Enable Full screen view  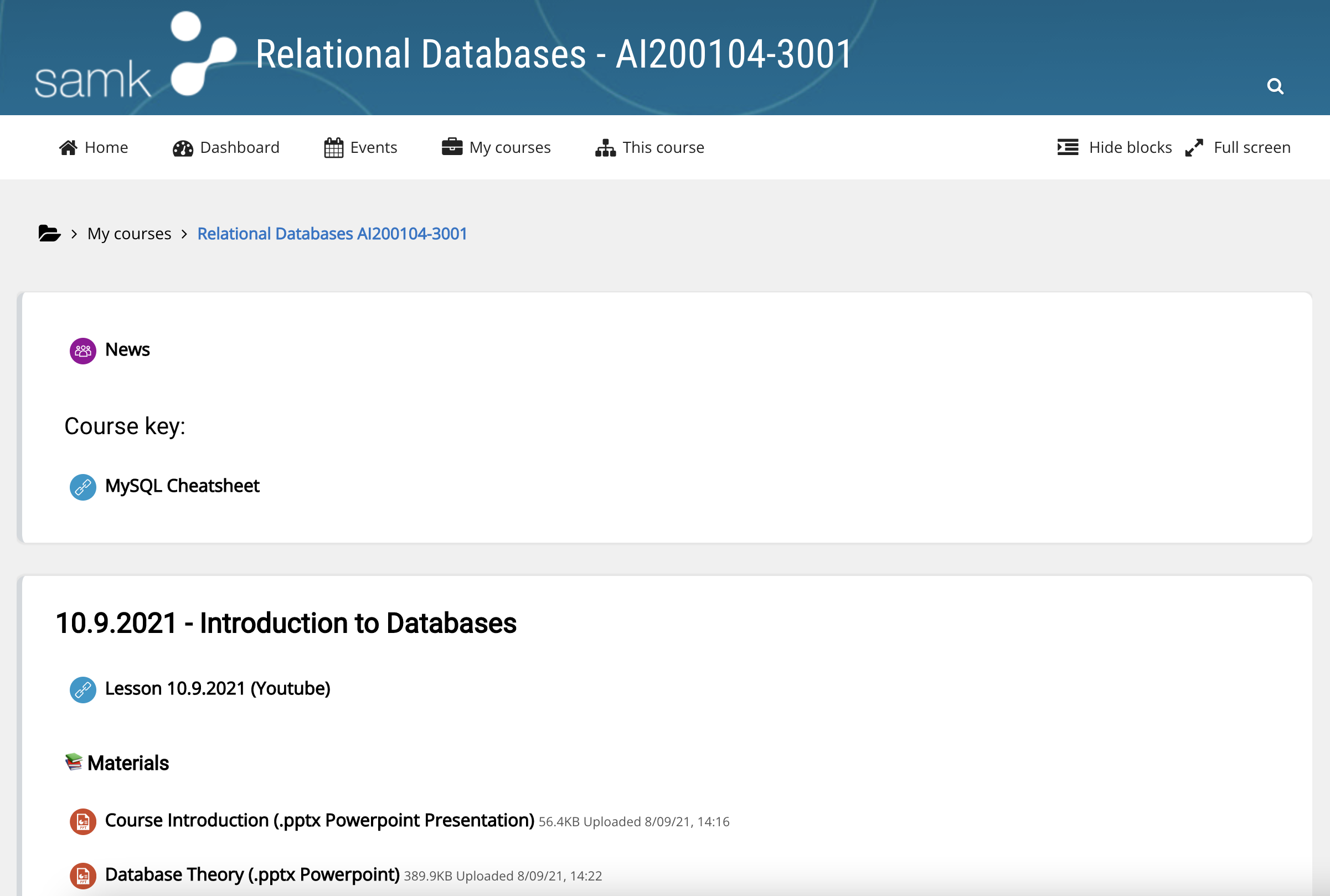point(1238,147)
